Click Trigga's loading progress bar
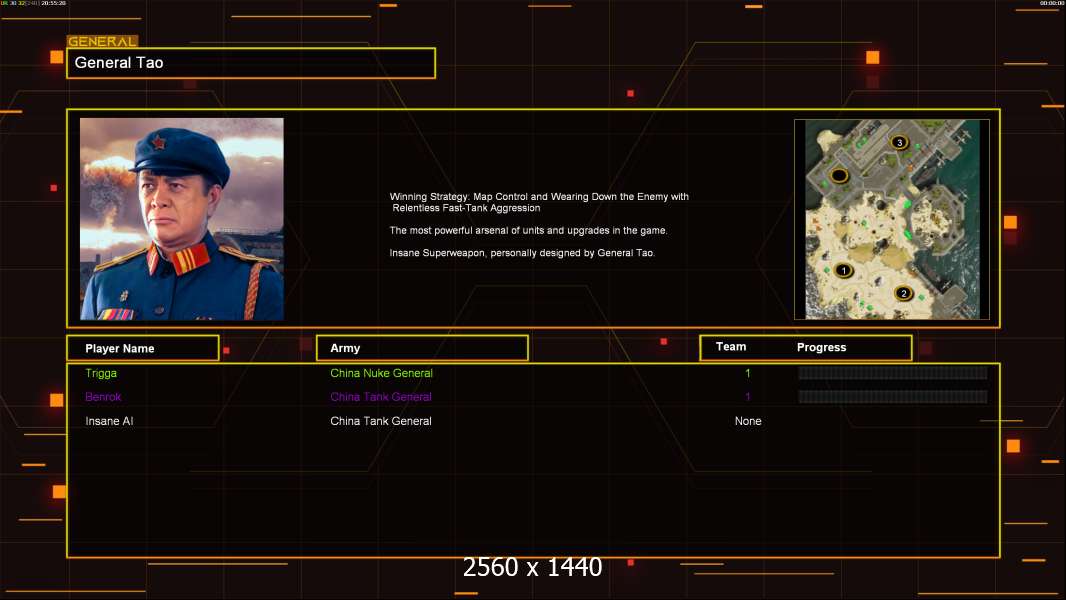 point(893,372)
